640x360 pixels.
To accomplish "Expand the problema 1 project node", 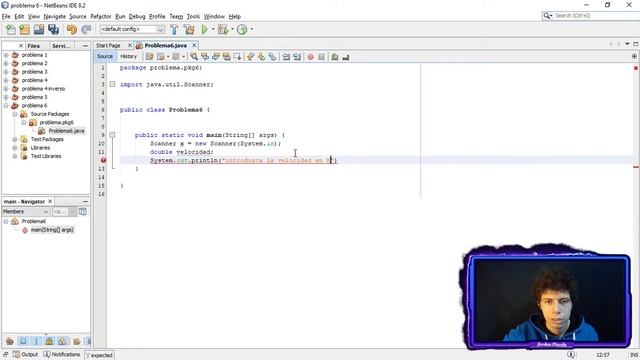I will pos(6,55).
